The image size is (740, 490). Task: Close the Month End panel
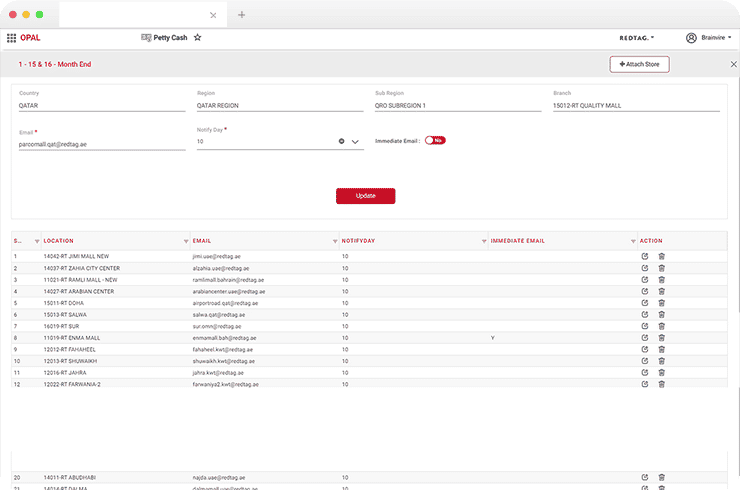pyautogui.click(x=733, y=64)
